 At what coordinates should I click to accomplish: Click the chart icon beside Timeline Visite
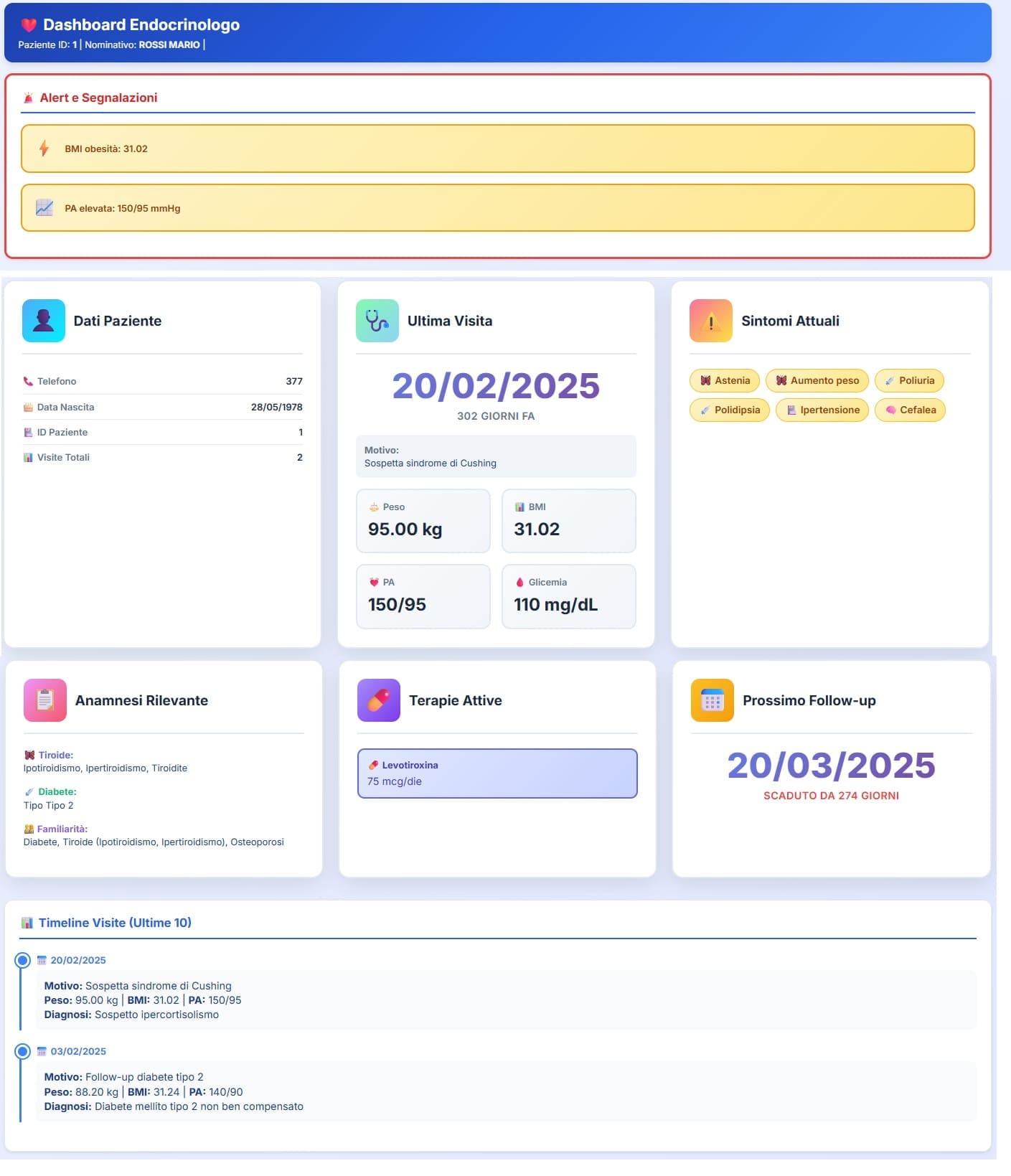27,923
